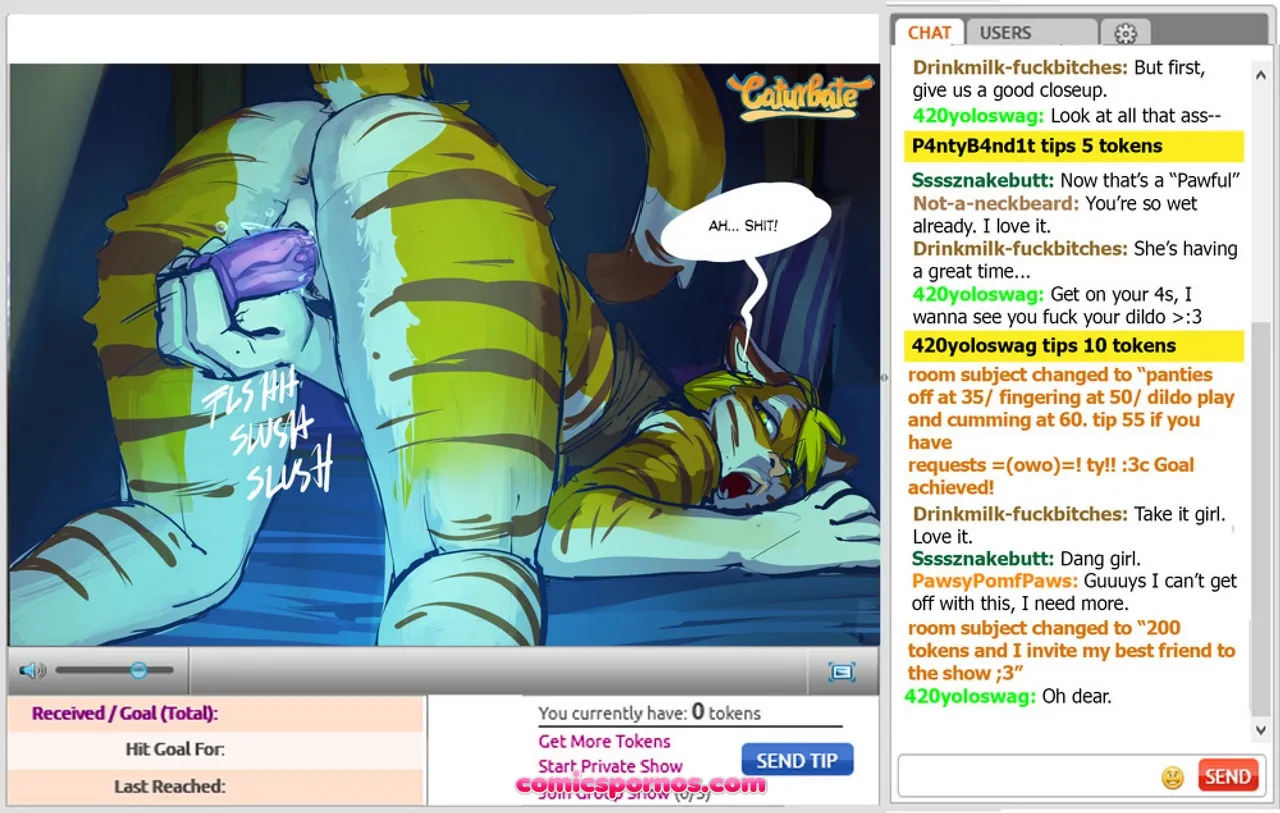Click 'You currently have: 0 tokens' text
The image size is (1280, 813).
pos(649,713)
